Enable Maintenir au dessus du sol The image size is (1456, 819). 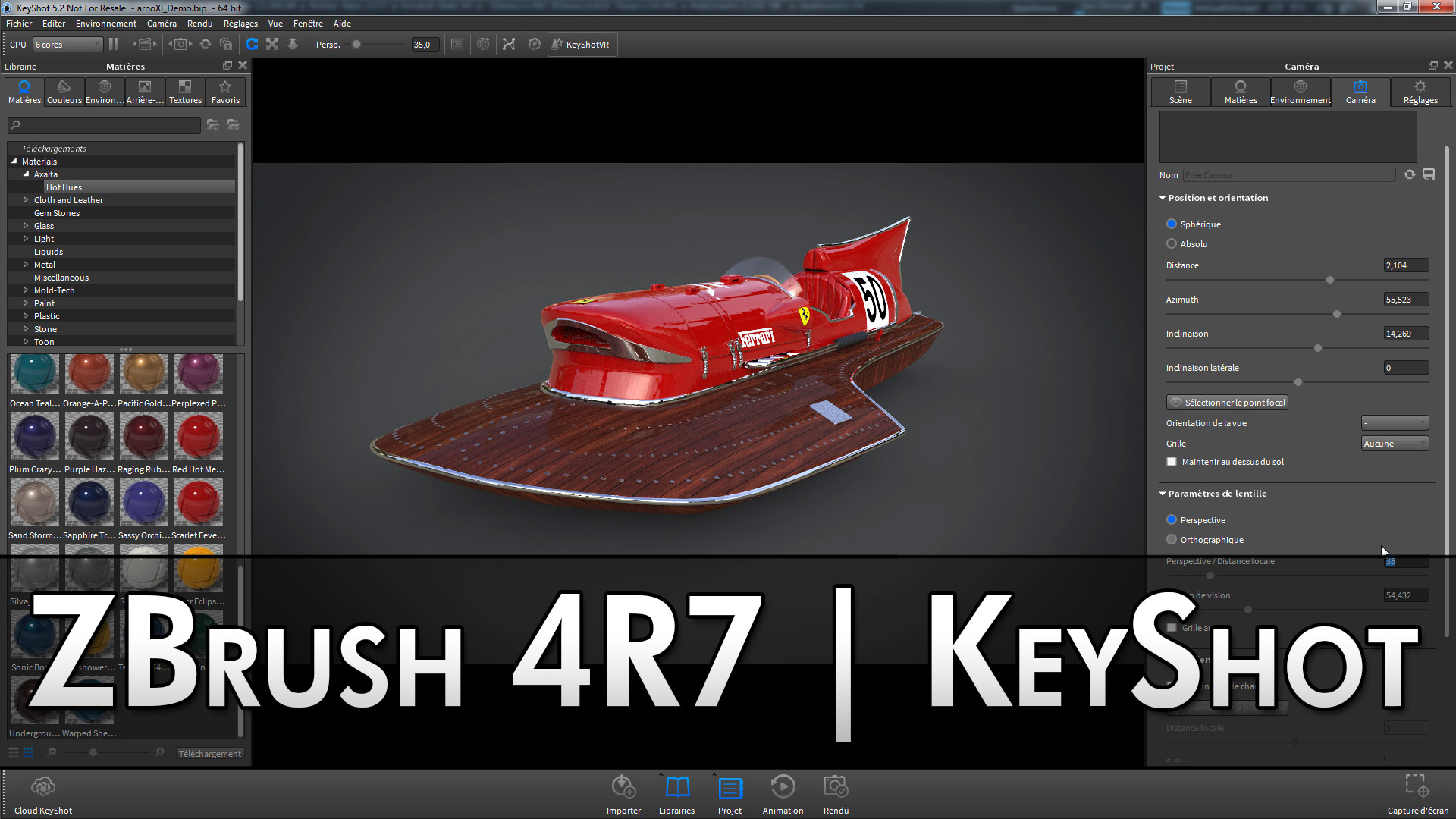(1172, 461)
